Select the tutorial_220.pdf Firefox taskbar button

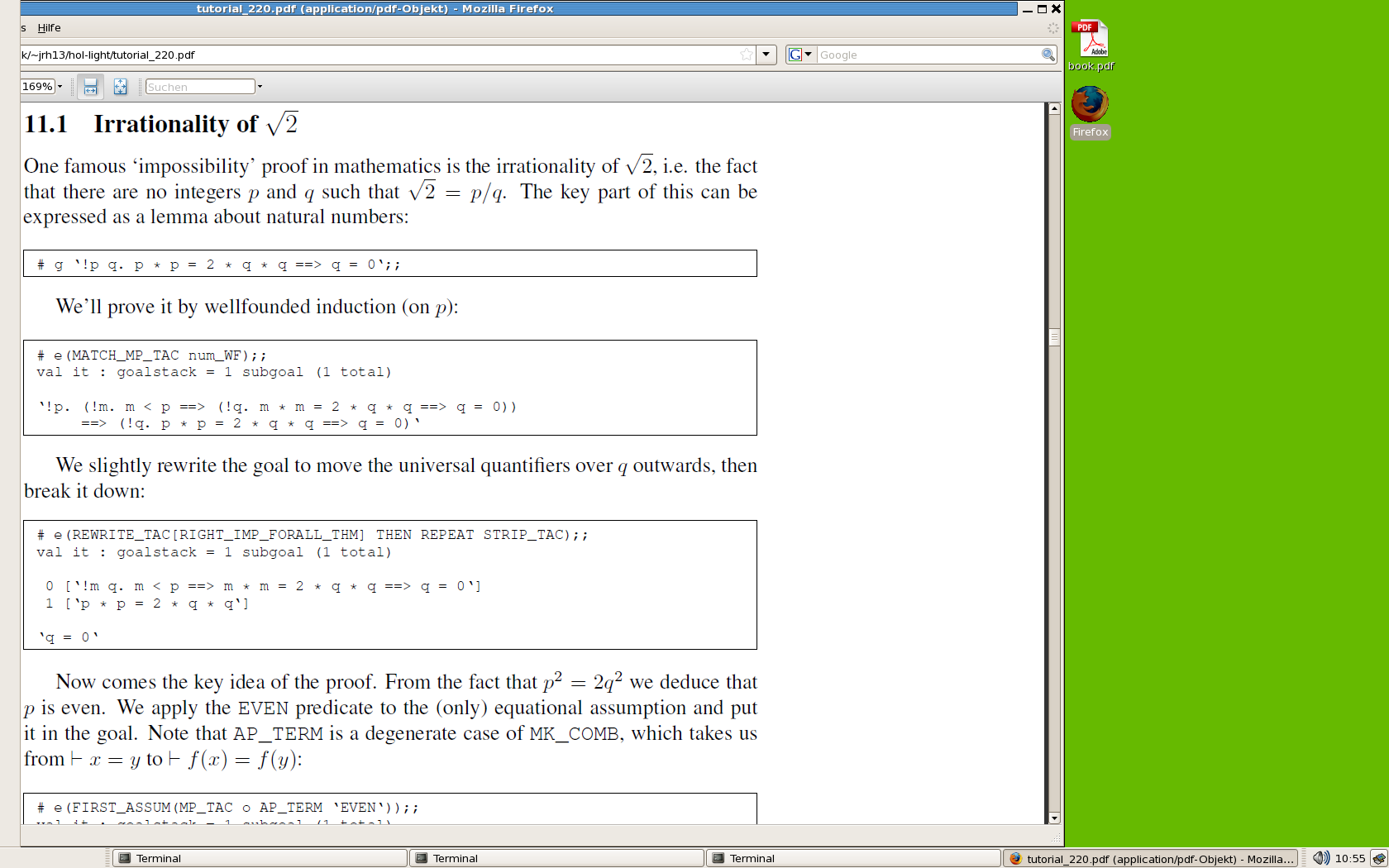(x=1150, y=858)
